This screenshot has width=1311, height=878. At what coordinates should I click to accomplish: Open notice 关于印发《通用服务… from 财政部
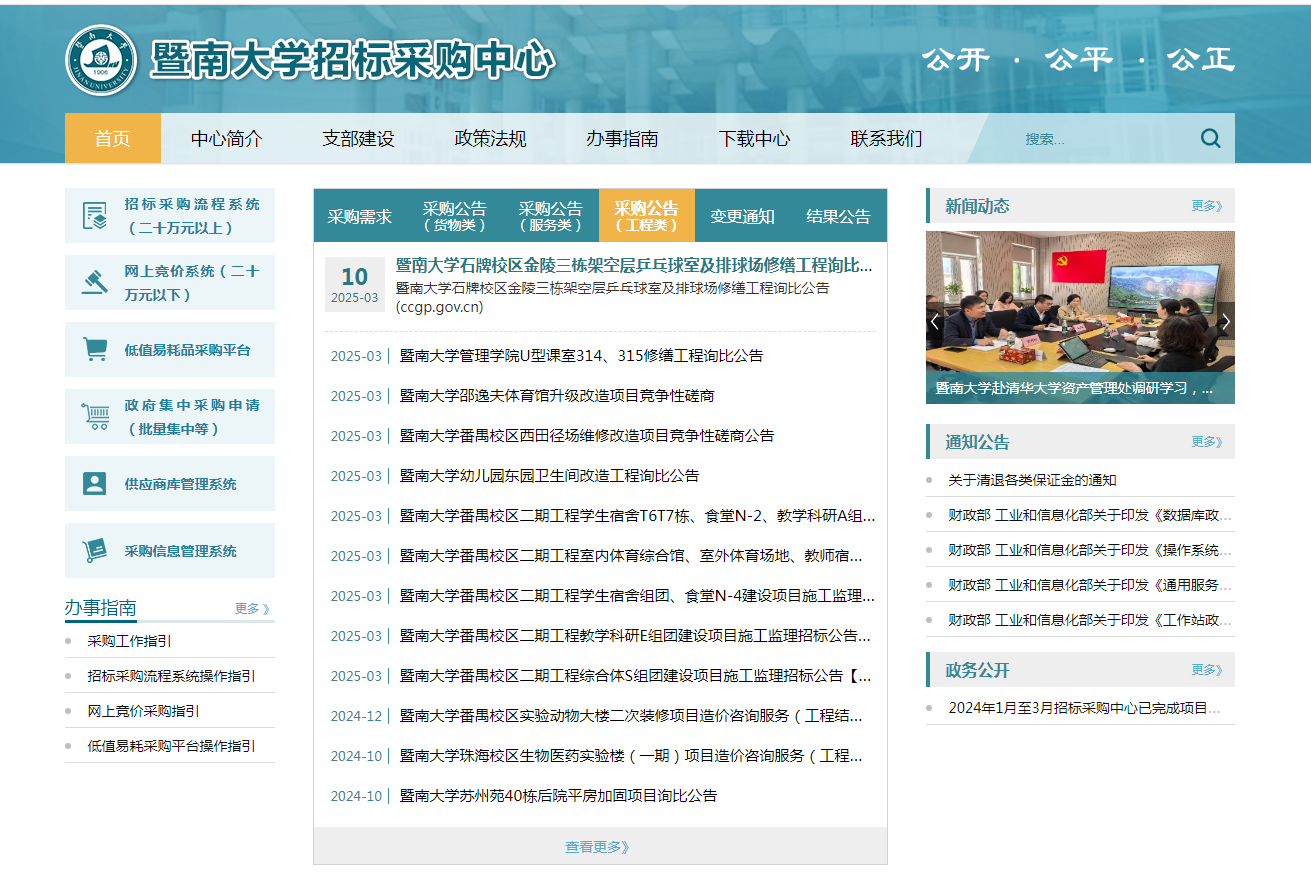(x=1090, y=585)
